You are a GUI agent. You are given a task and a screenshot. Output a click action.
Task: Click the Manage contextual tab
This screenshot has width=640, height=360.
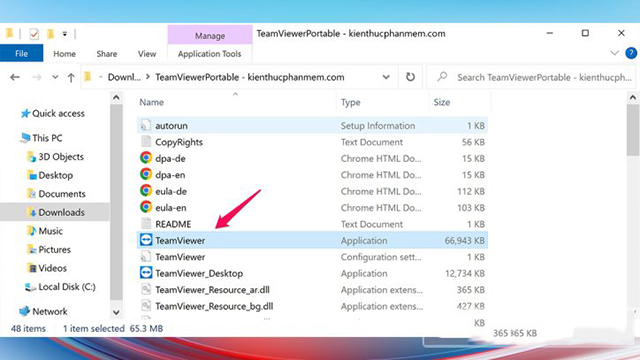[x=210, y=36]
